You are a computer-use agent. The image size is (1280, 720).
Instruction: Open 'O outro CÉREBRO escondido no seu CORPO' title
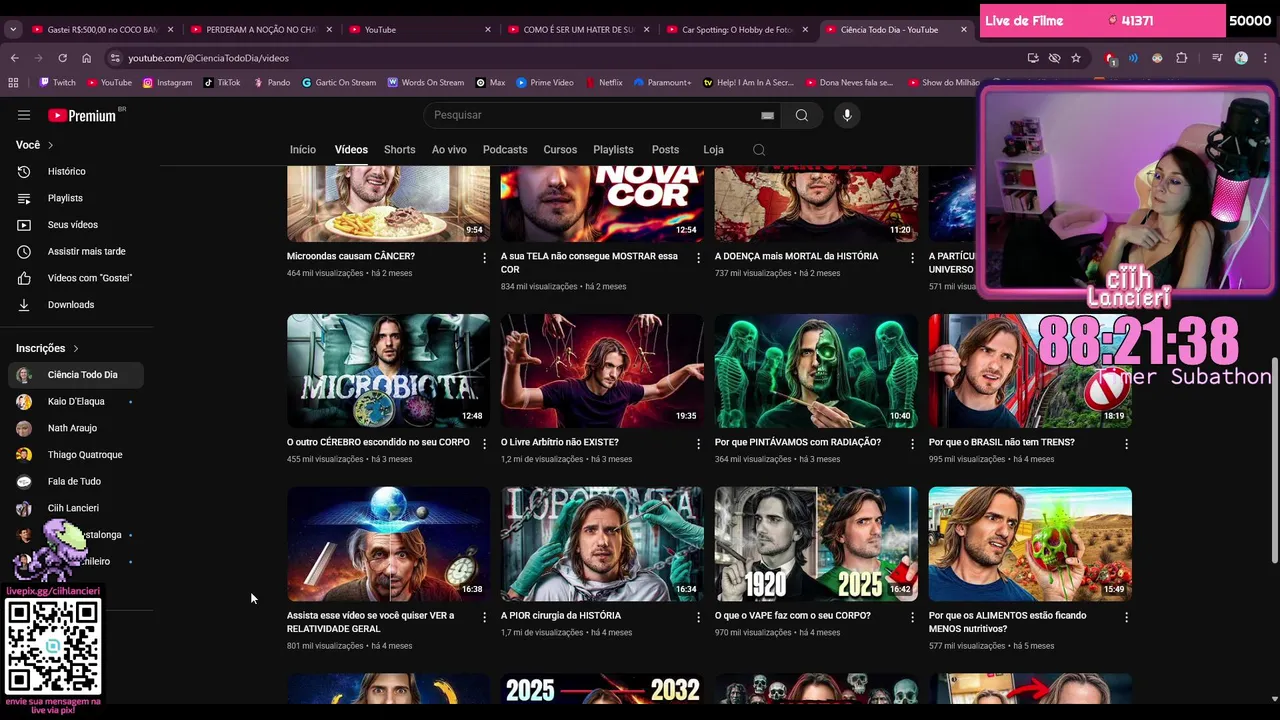378,442
